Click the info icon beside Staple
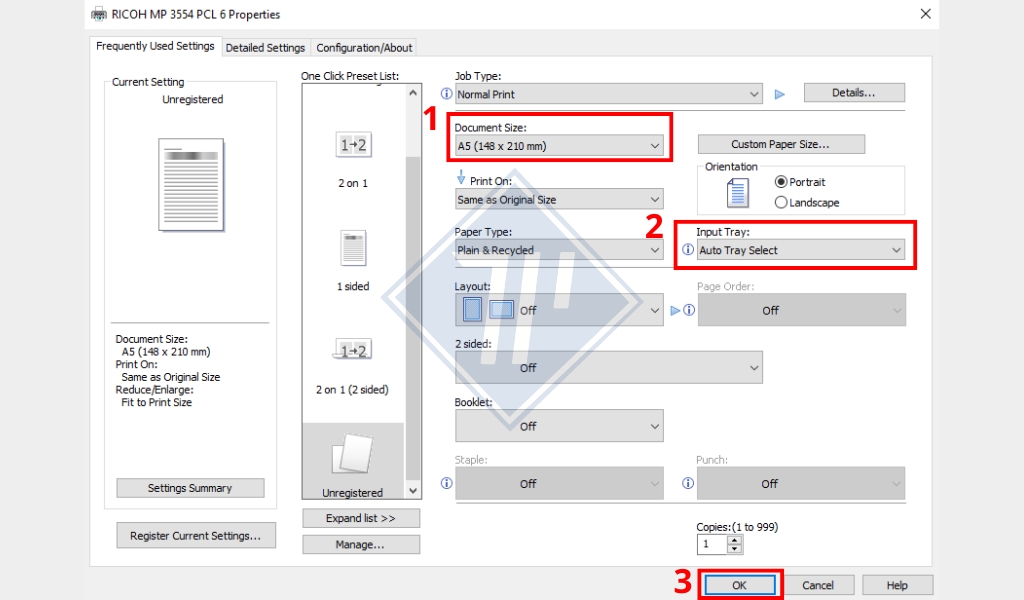The width and height of the screenshot is (1024, 600). click(x=446, y=483)
